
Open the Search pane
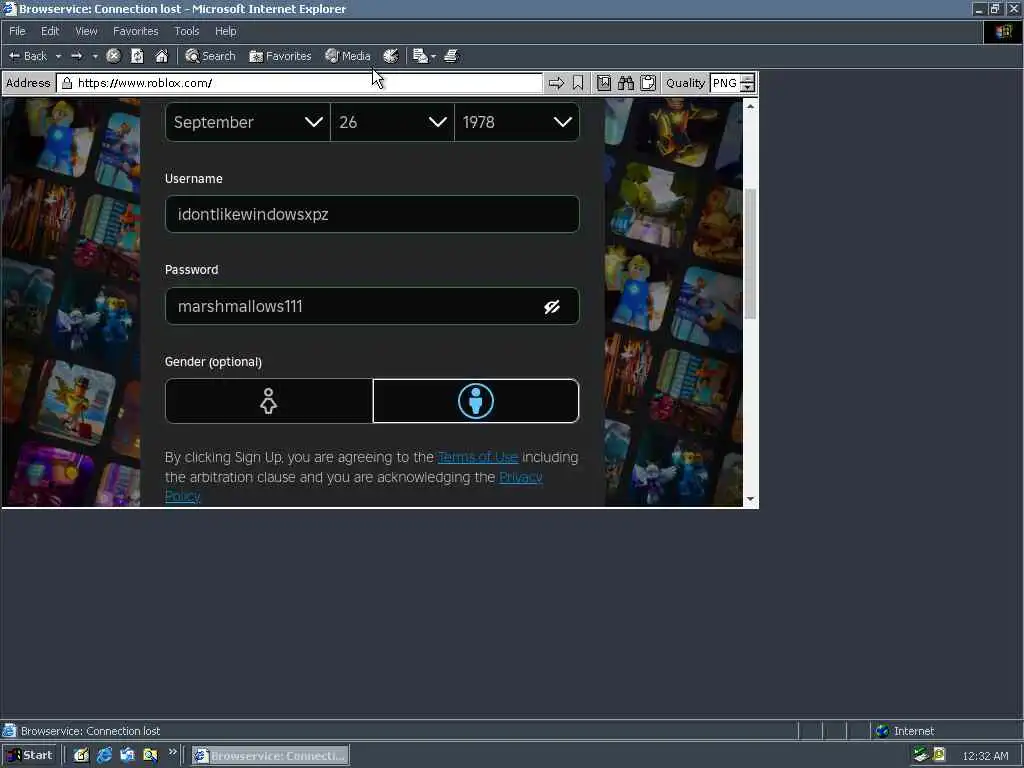[210, 56]
